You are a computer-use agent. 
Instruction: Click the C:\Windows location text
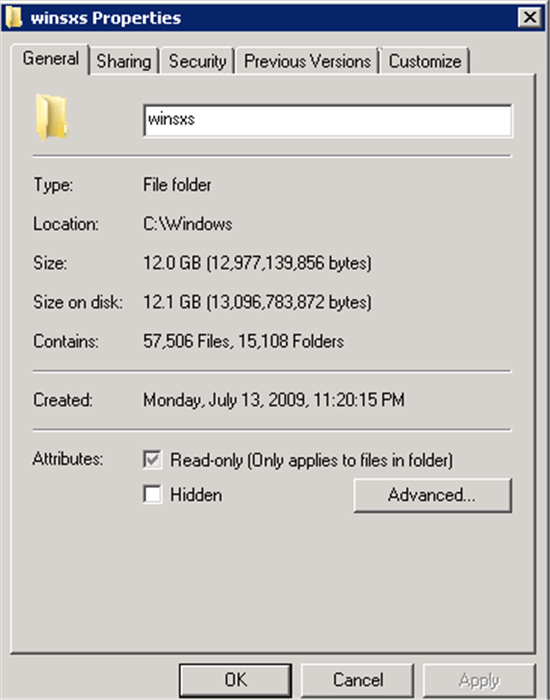pos(188,224)
